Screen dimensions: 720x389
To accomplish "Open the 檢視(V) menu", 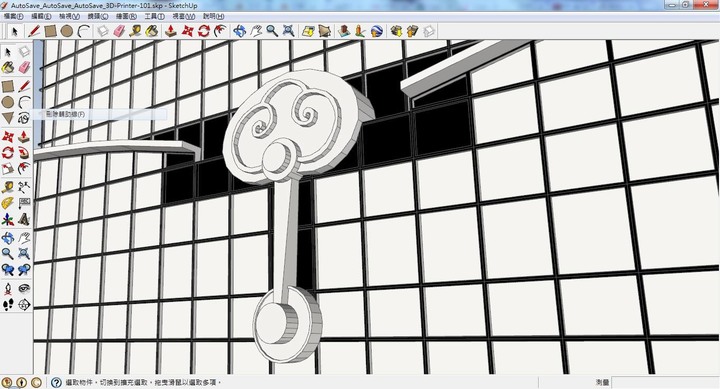I will 69,17.
